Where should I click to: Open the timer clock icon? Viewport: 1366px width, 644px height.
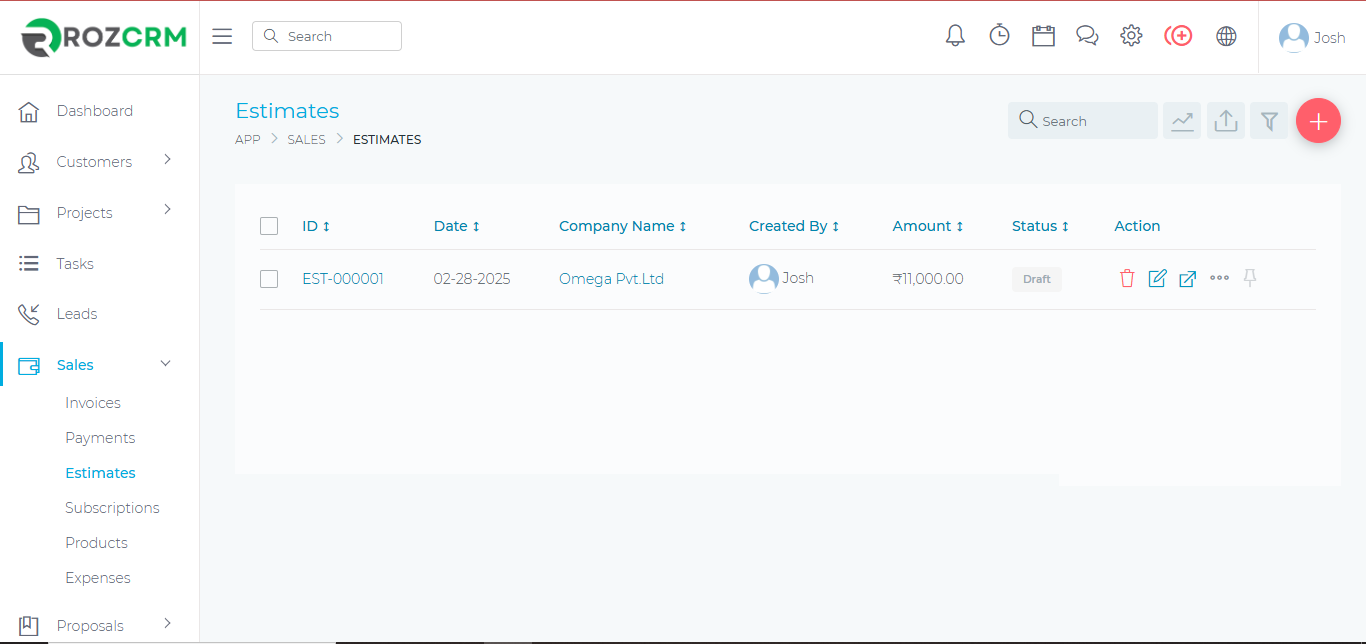tap(999, 36)
